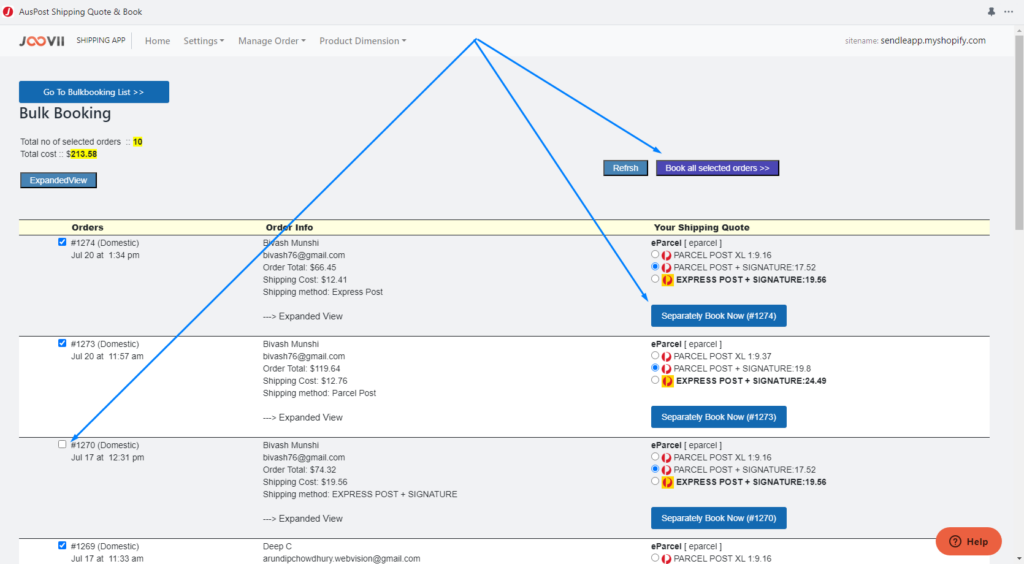Uncheck order #1274 checkbox
The width and height of the screenshot is (1024, 564).
click(62, 242)
